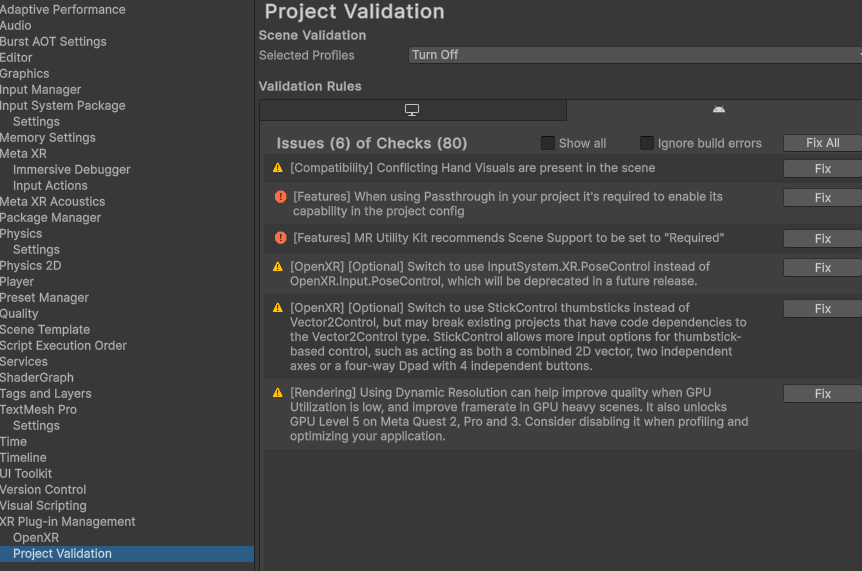Click error icon beside Passthrough capability issue
This screenshot has width=862, height=571.
[x=281, y=197]
